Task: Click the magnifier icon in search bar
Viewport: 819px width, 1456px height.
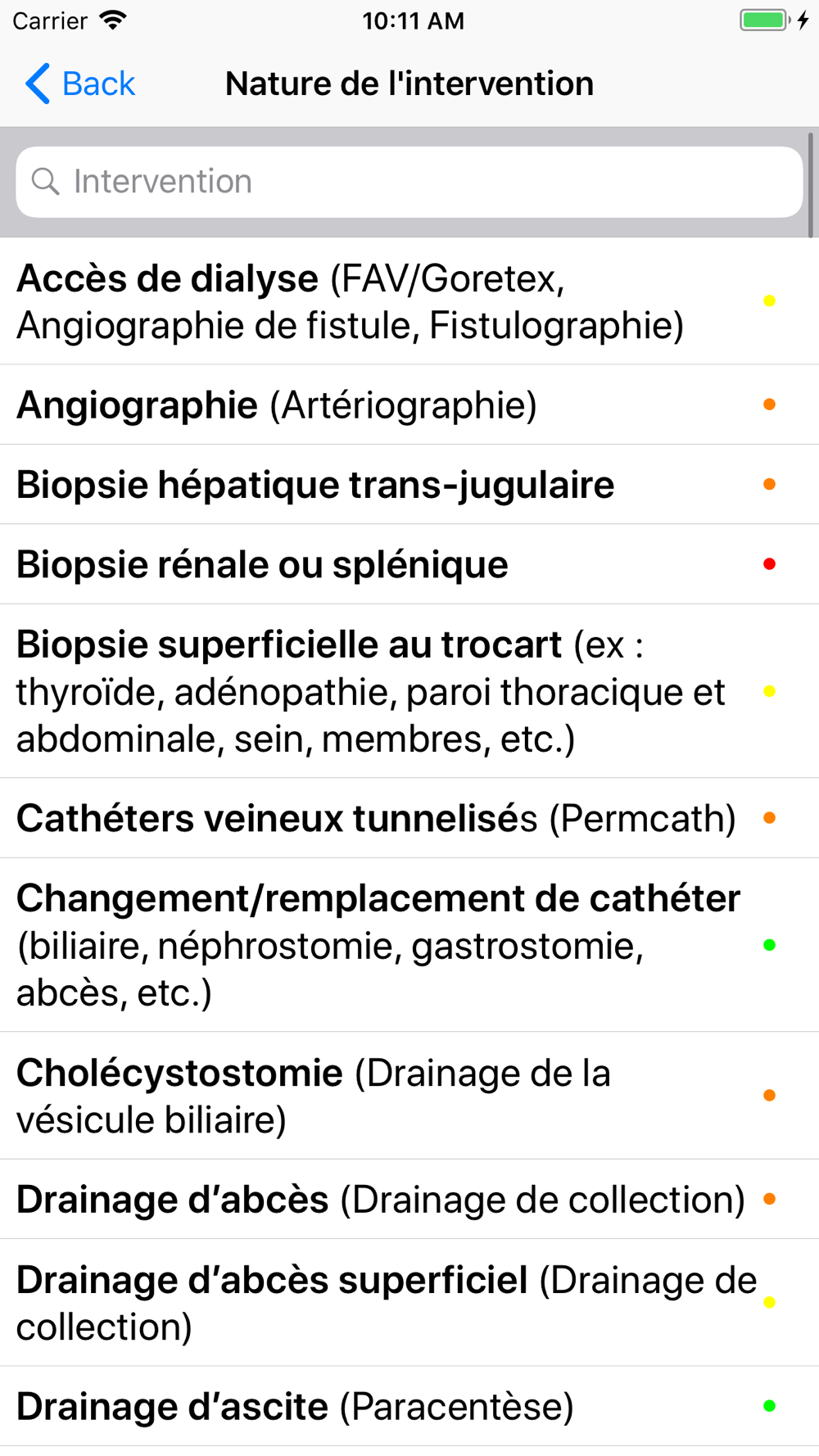Action: coord(46,181)
